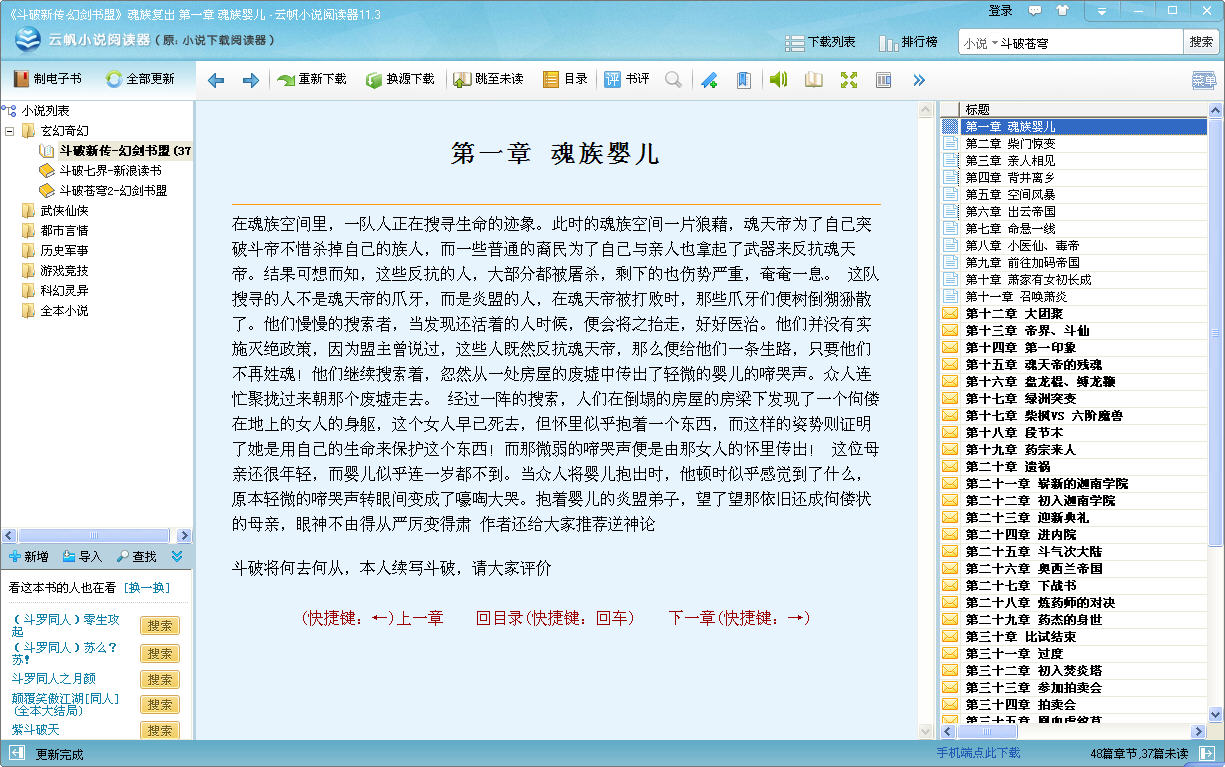1225x767 pixels.
Task: Open the skin shirt icon
Action: (x=1062, y=11)
